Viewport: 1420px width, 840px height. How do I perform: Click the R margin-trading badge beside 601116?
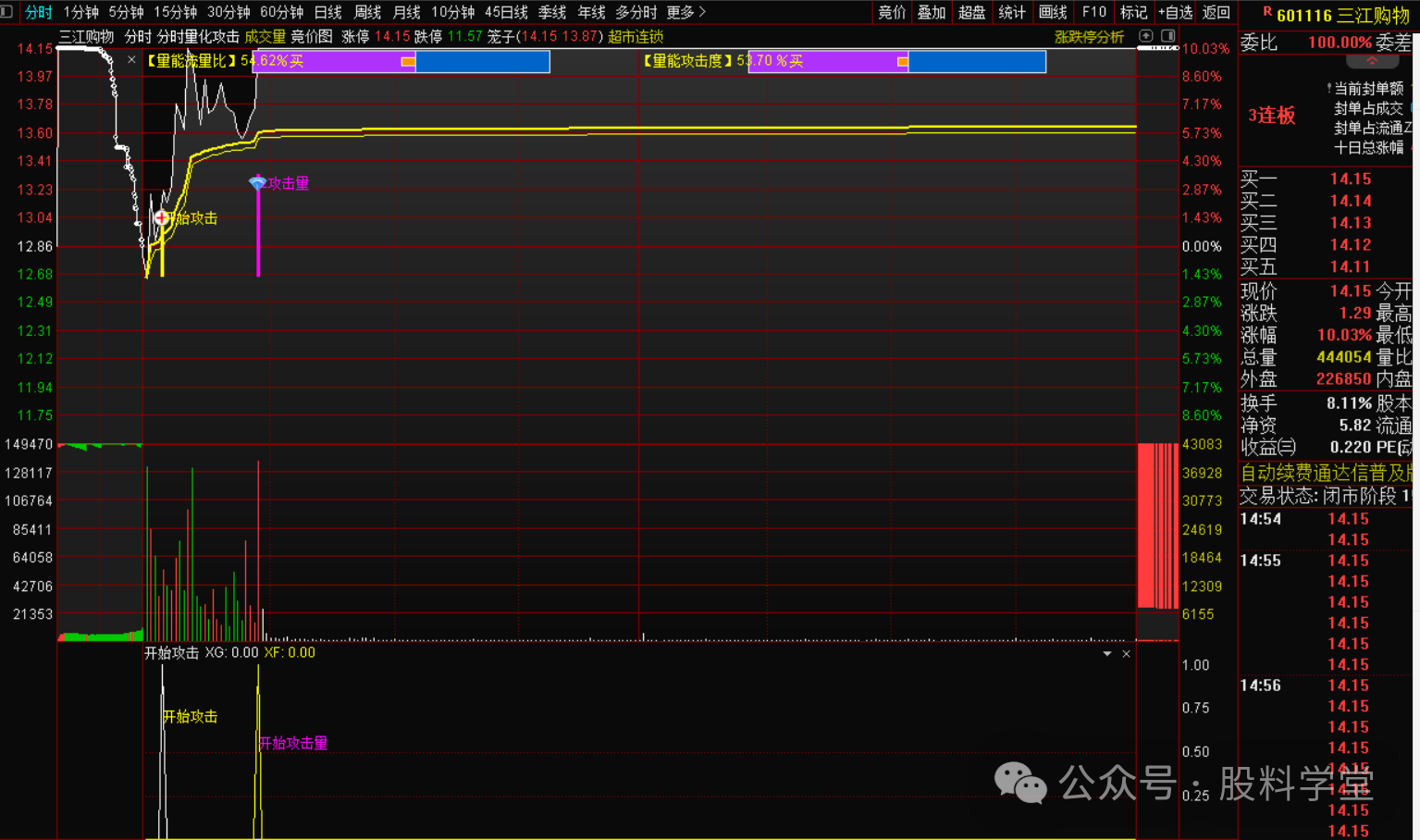1266,12
